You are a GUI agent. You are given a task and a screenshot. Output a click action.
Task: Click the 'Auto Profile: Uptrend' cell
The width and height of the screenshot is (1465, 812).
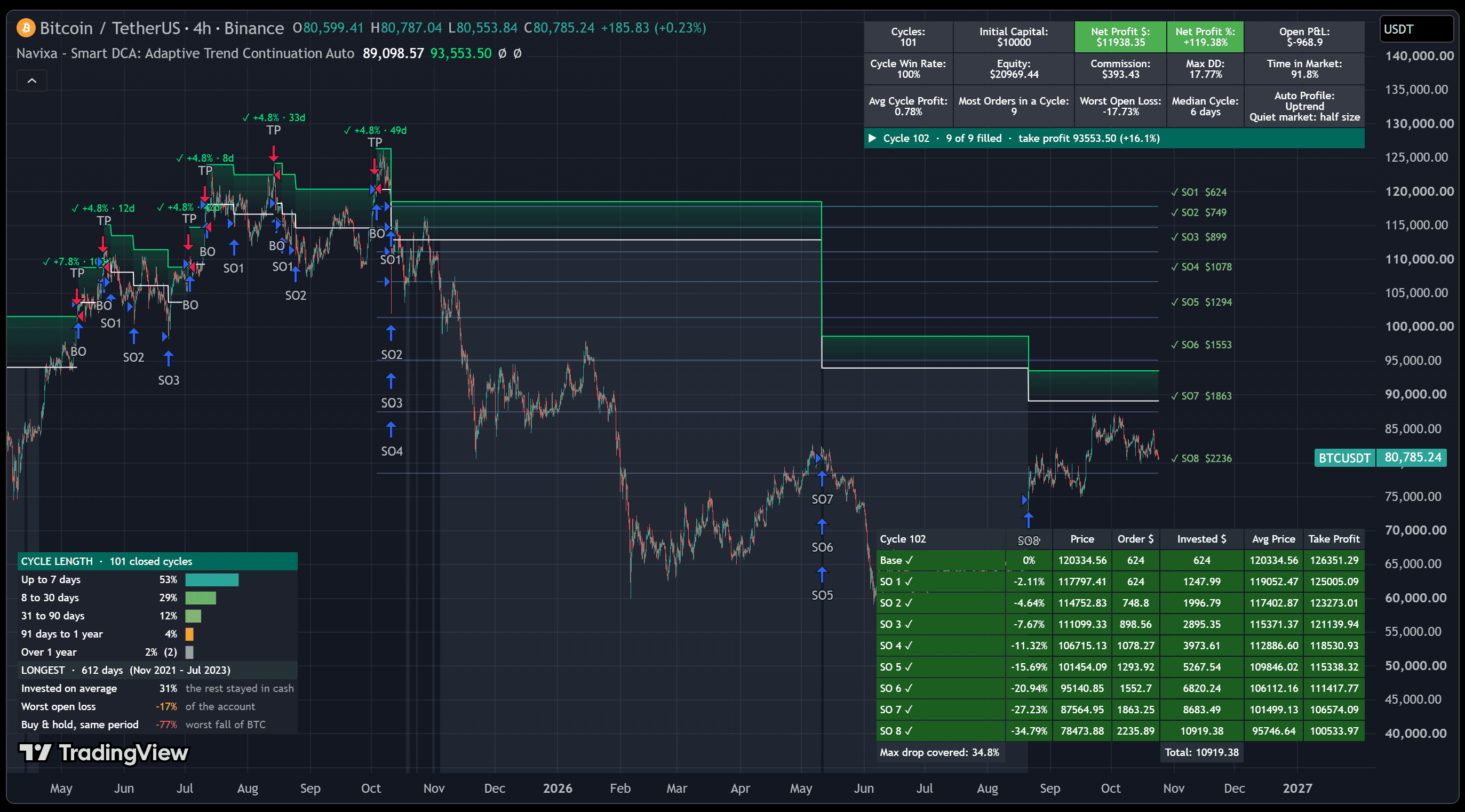tap(1304, 106)
